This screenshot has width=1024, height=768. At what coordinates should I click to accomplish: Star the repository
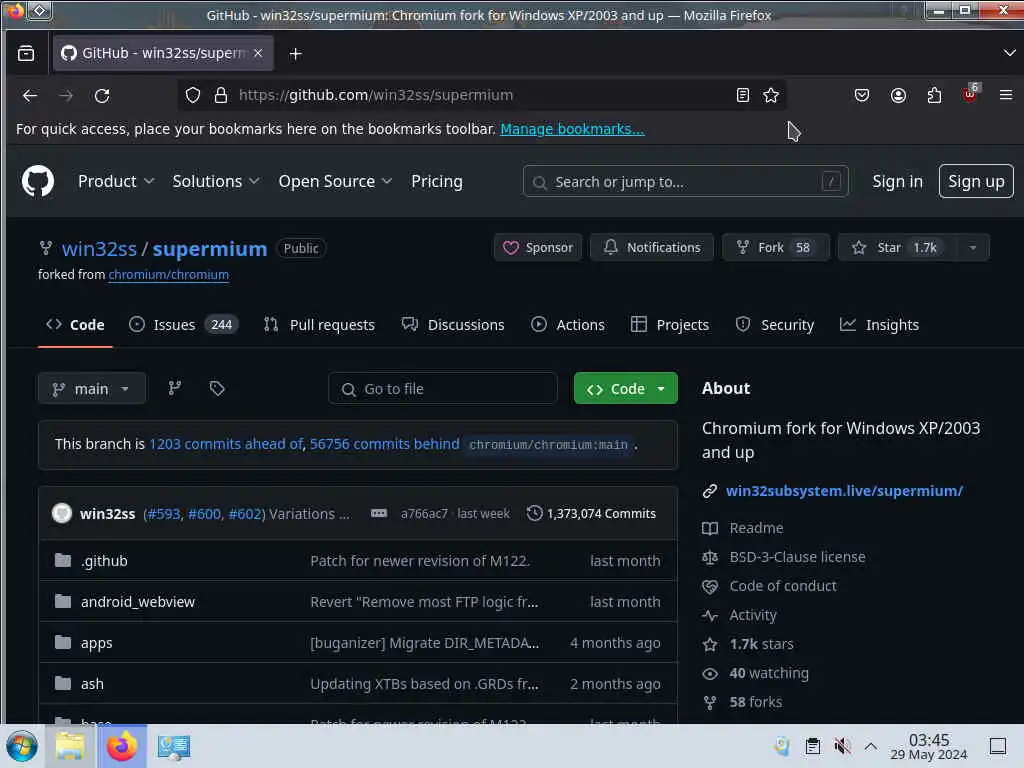point(897,248)
